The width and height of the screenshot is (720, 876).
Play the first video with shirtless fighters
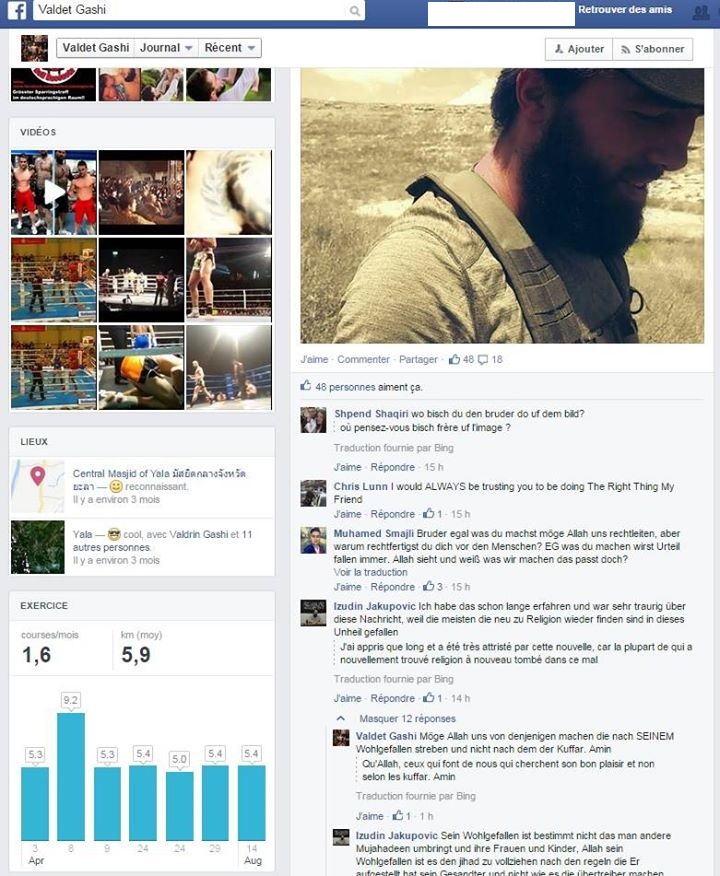point(54,192)
